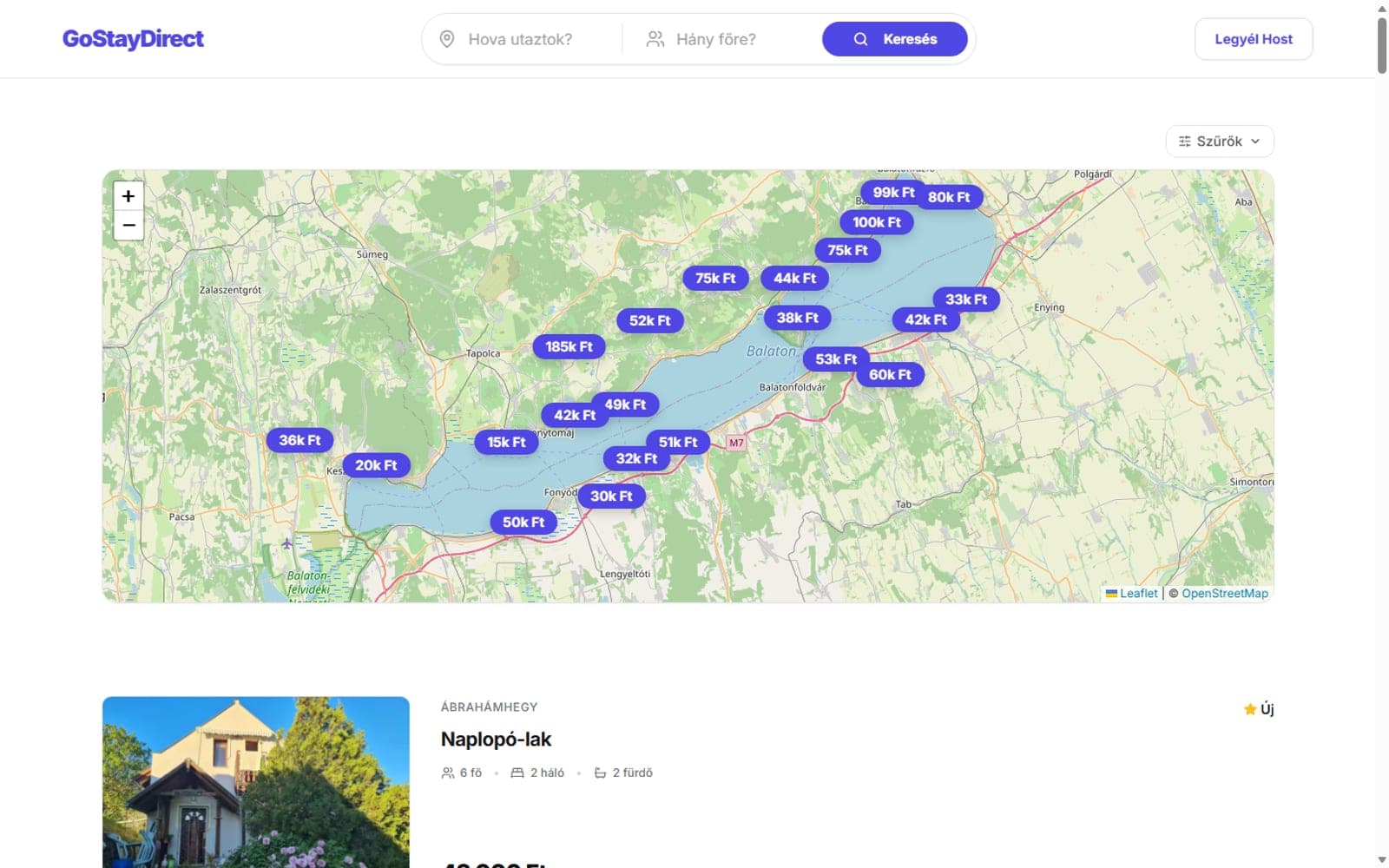Viewport: 1389px width, 868px height.
Task: Select the 30k Ft map price marker
Action: [x=612, y=496]
